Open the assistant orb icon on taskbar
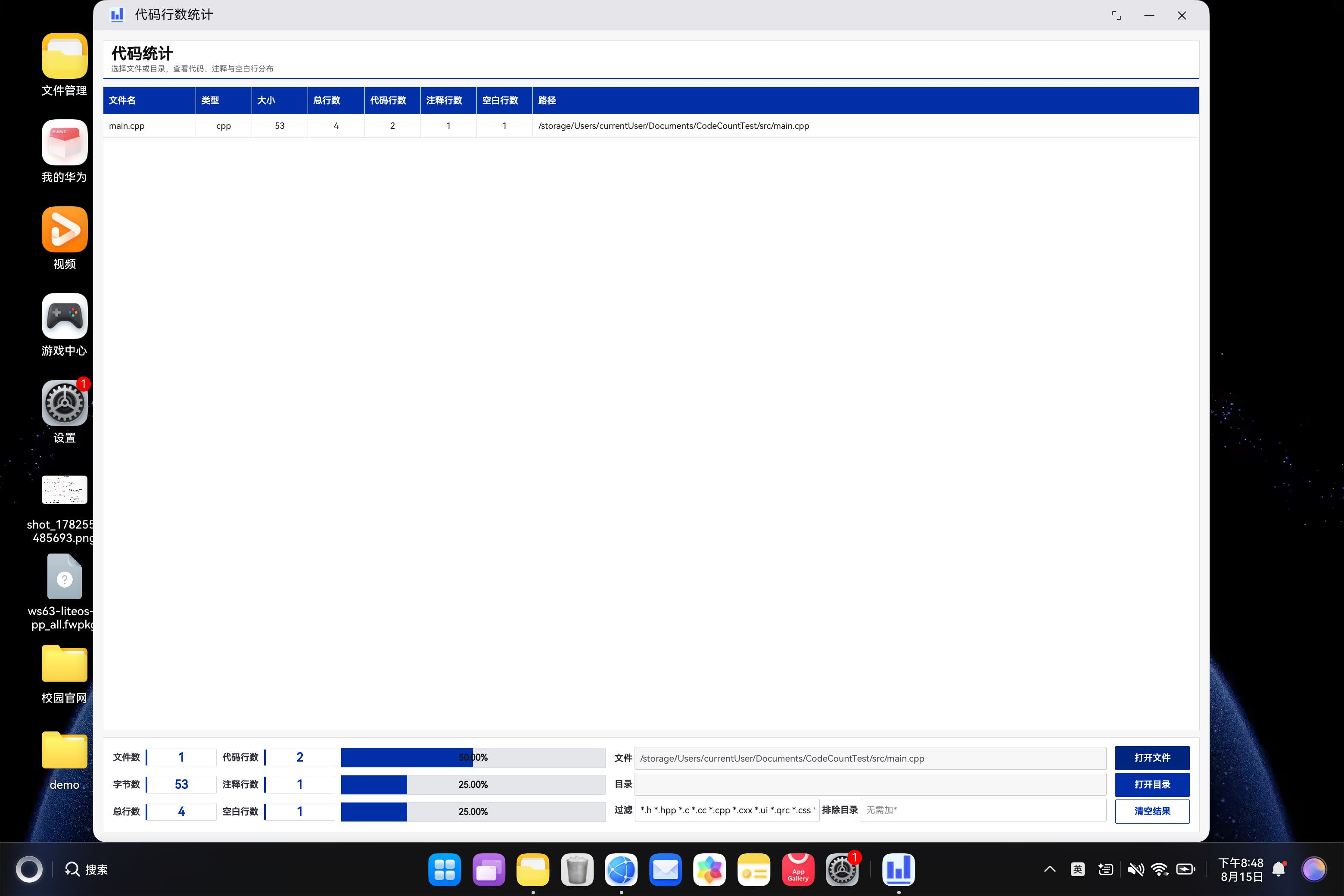The width and height of the screenshot is (1344, 896). [x=1314, y=870]
